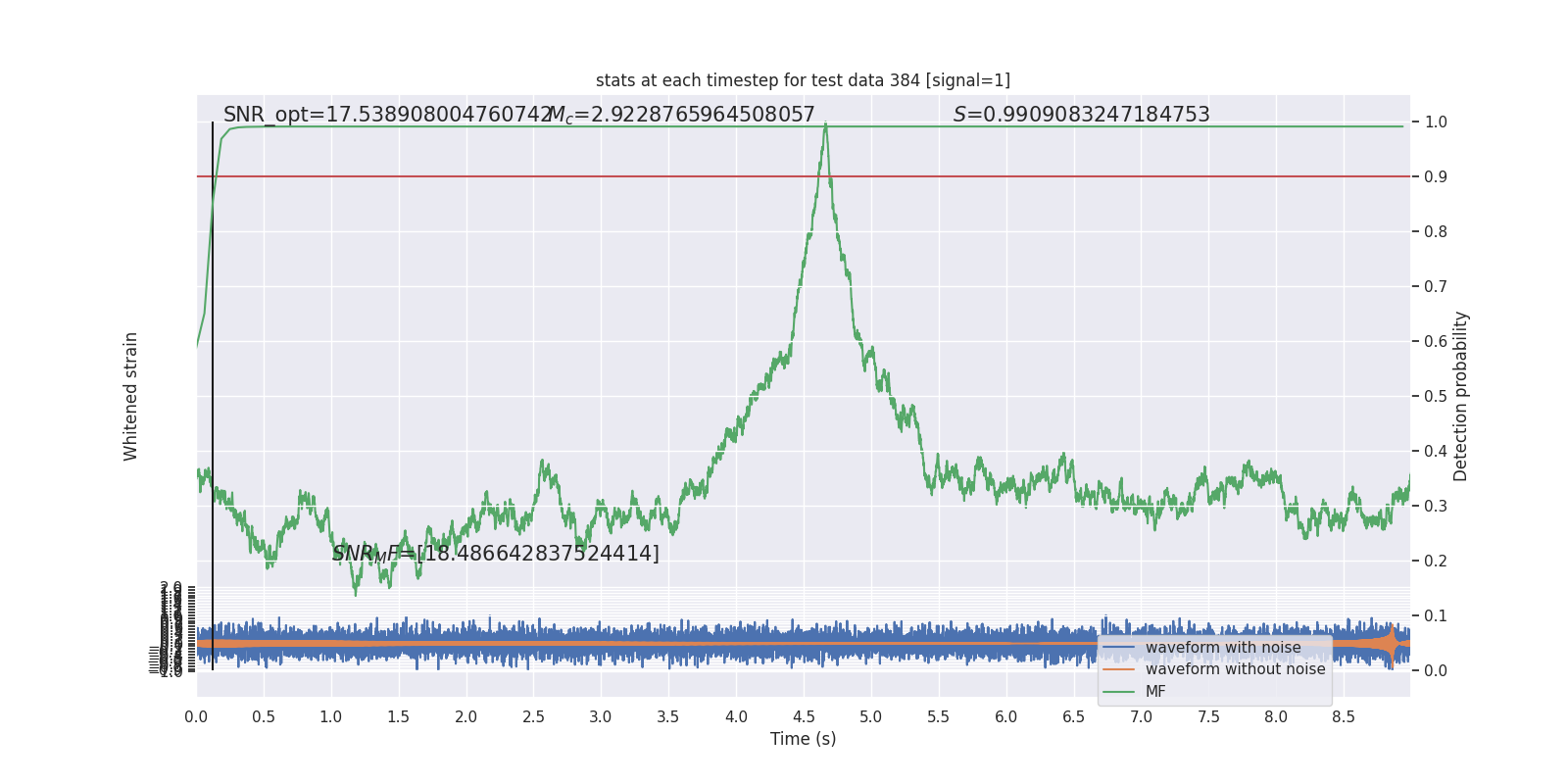The image size is (1568, 784).
Task: Click the x-axis tick label 7.0
Action: click(1142, 717)
